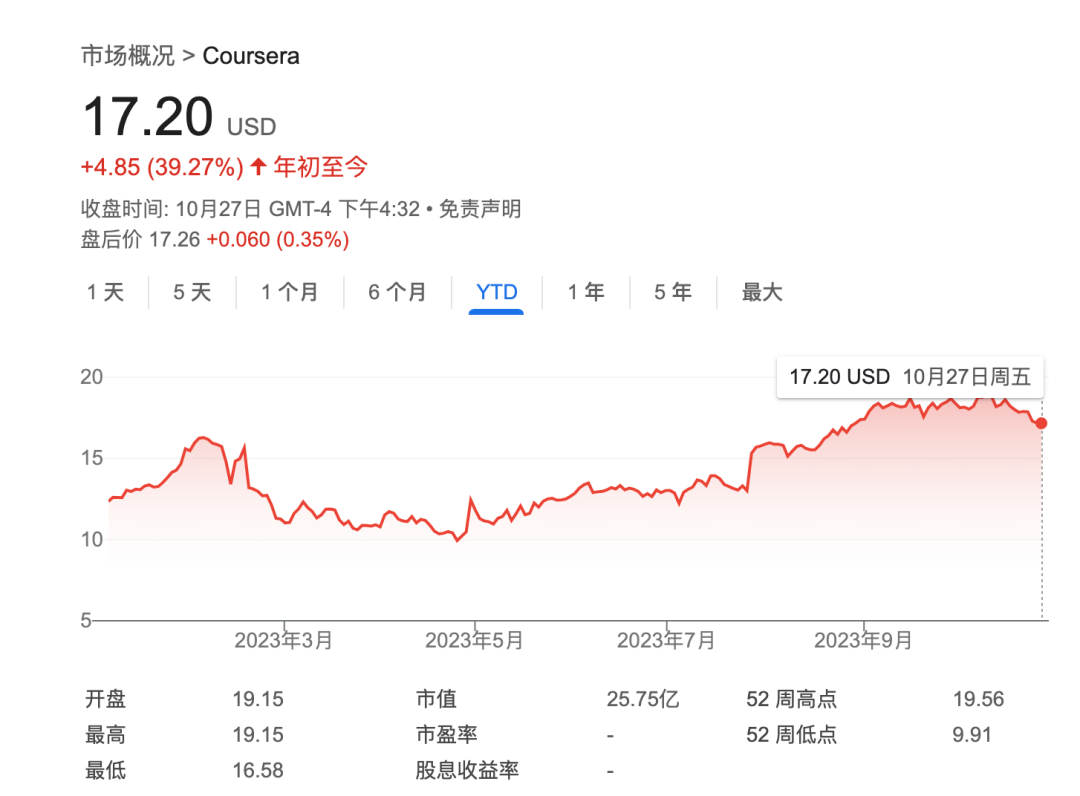Image resolution: width=1080 pixels, height=796 pixels.
Task: View the 5 年 price history
Action: [673, 292]
